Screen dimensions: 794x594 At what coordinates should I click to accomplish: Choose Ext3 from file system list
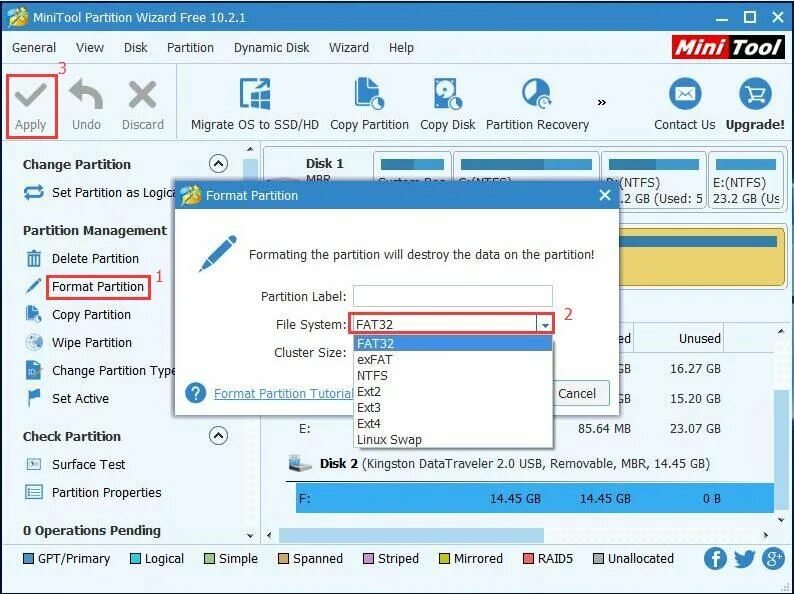(453, 408)
